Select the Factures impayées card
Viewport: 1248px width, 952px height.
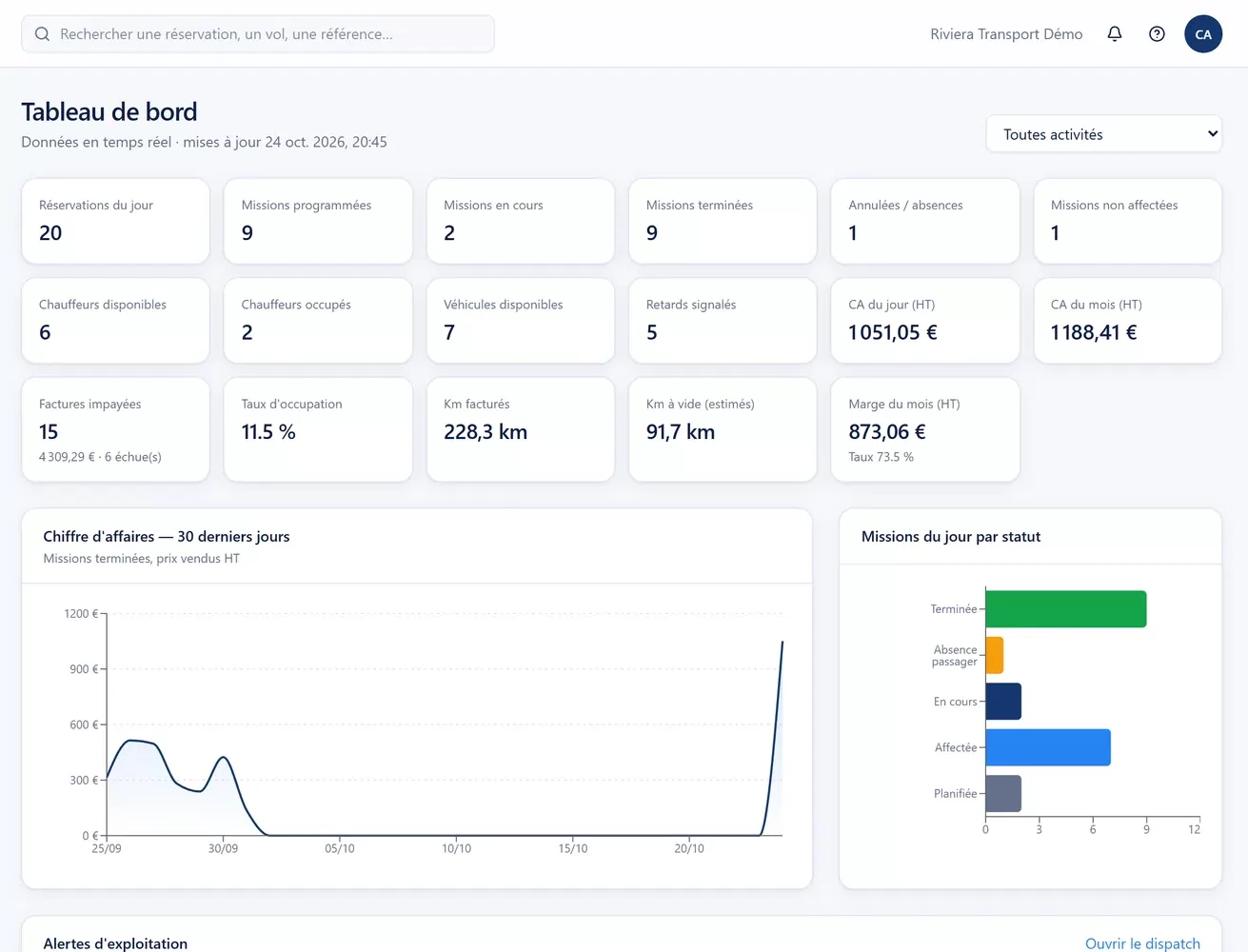(115, 429)
